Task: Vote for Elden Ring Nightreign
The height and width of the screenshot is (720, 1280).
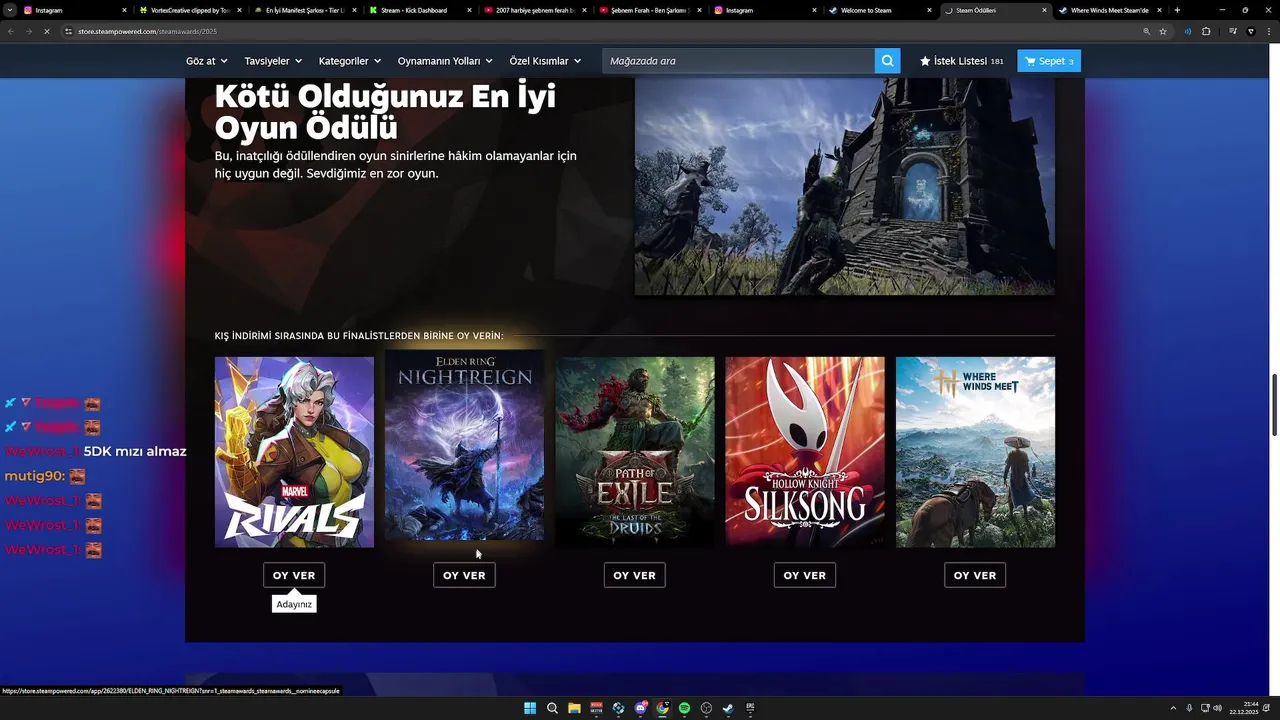Action: click(464, 575)
